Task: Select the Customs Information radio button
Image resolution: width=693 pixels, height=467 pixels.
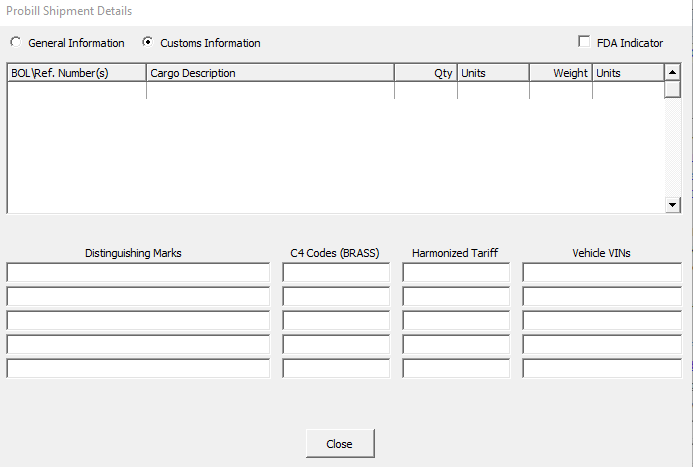Action: click(x=148, y=43)
